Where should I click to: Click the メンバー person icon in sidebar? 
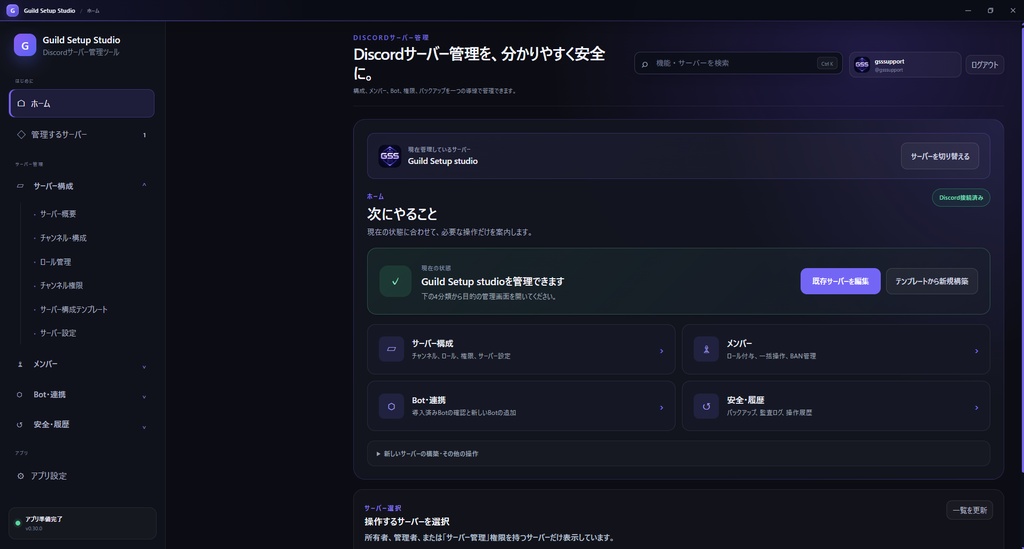(20, 364)
